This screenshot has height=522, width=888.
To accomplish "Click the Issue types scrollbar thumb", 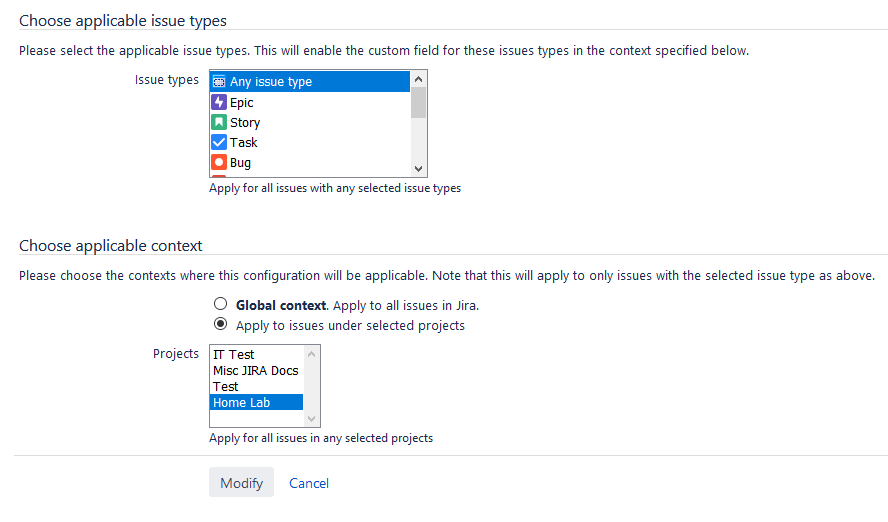I will pyautogui.click(x=419, y=103).
